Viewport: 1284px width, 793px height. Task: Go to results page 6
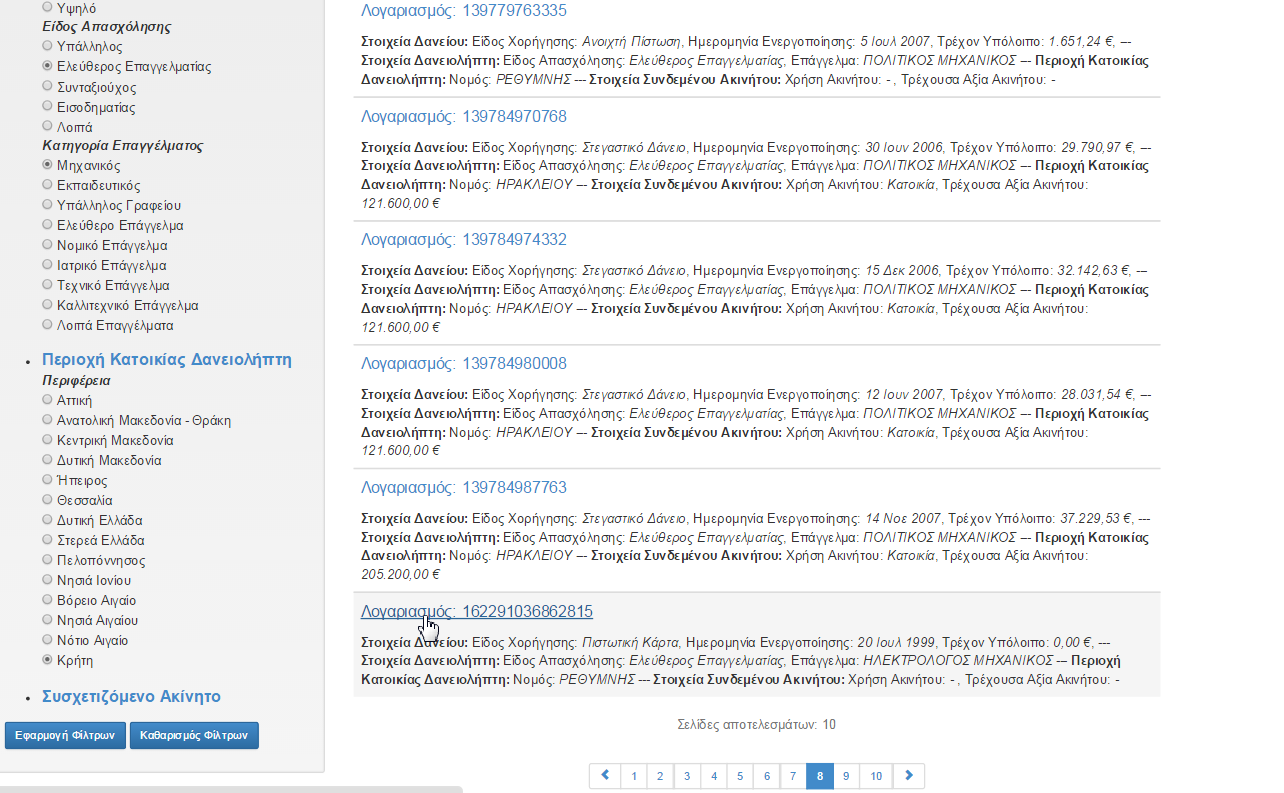(x=766, y=776)
